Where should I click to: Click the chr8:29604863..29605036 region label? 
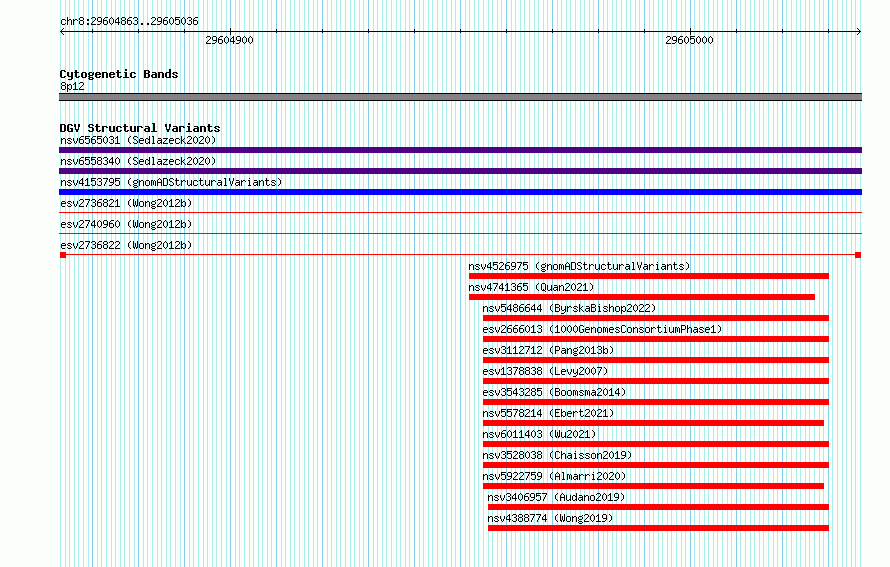tap(129, 21)
